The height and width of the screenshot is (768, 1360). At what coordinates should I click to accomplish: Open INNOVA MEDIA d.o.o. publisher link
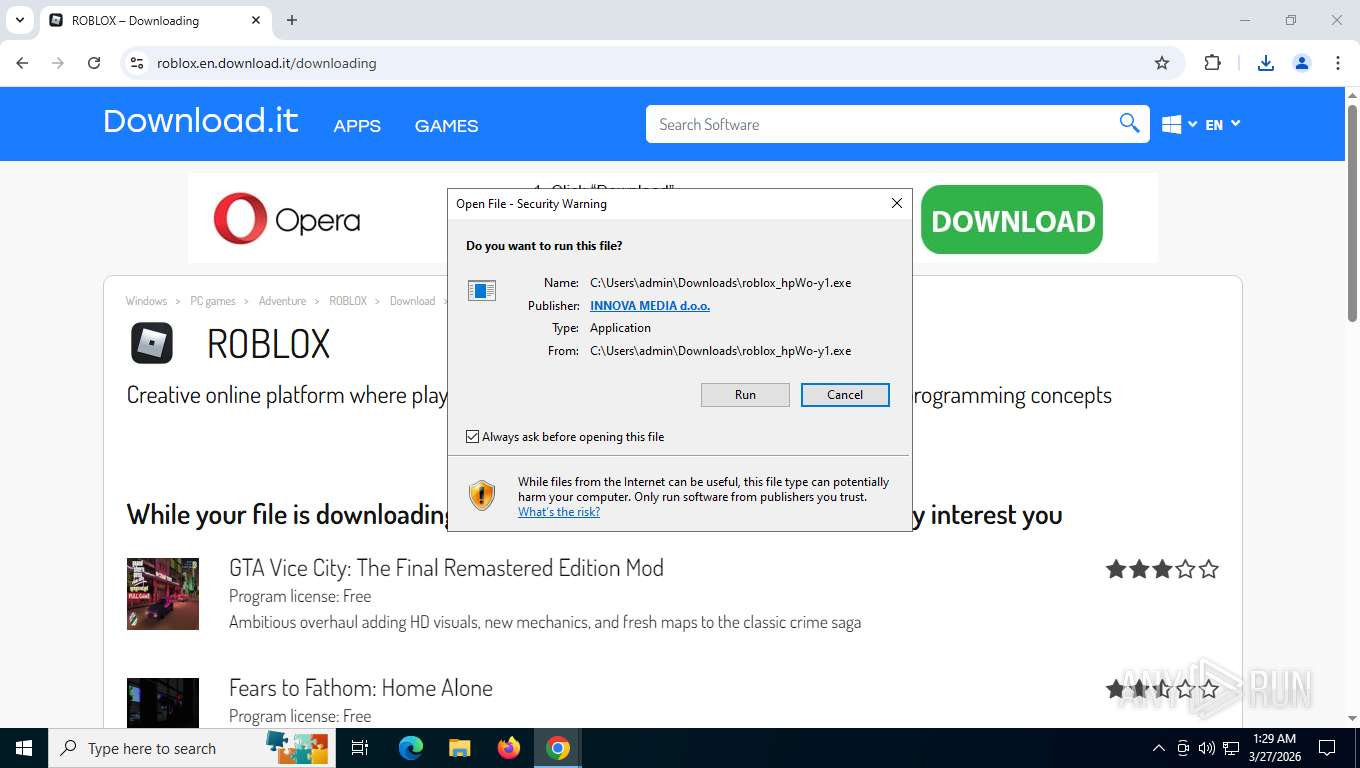pos(650,306)
